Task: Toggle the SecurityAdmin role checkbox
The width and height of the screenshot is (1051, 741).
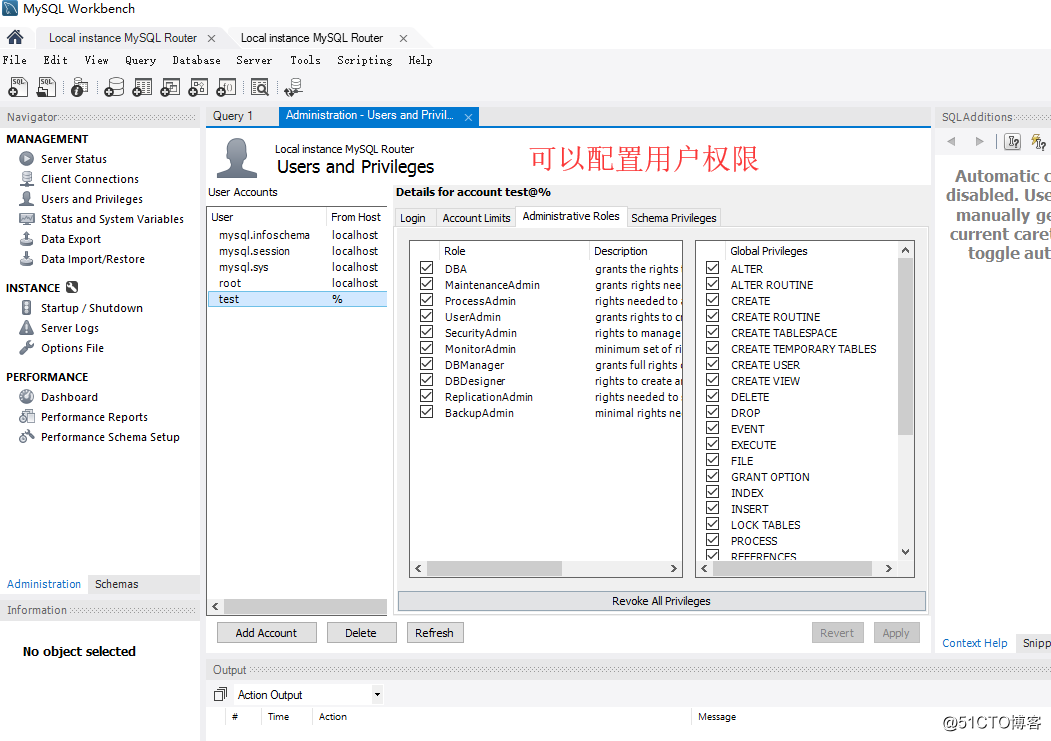Action: pos(426,332)
